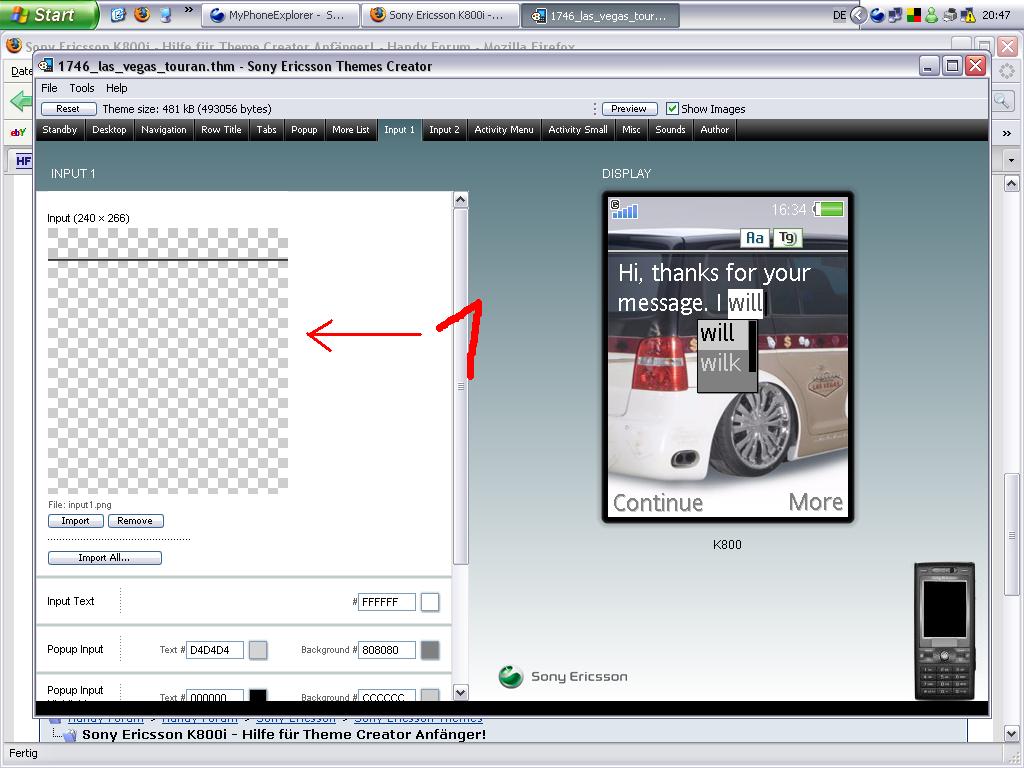Open the Firefox tab list dropdown arrow
The width and height of the screenshot is (1024, 768).
pyautogui.click(x=1011, y=160)
